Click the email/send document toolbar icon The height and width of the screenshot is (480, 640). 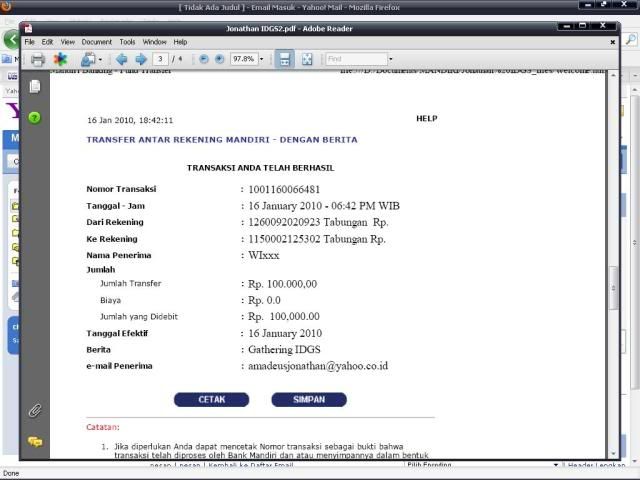[x=88, y=60]
